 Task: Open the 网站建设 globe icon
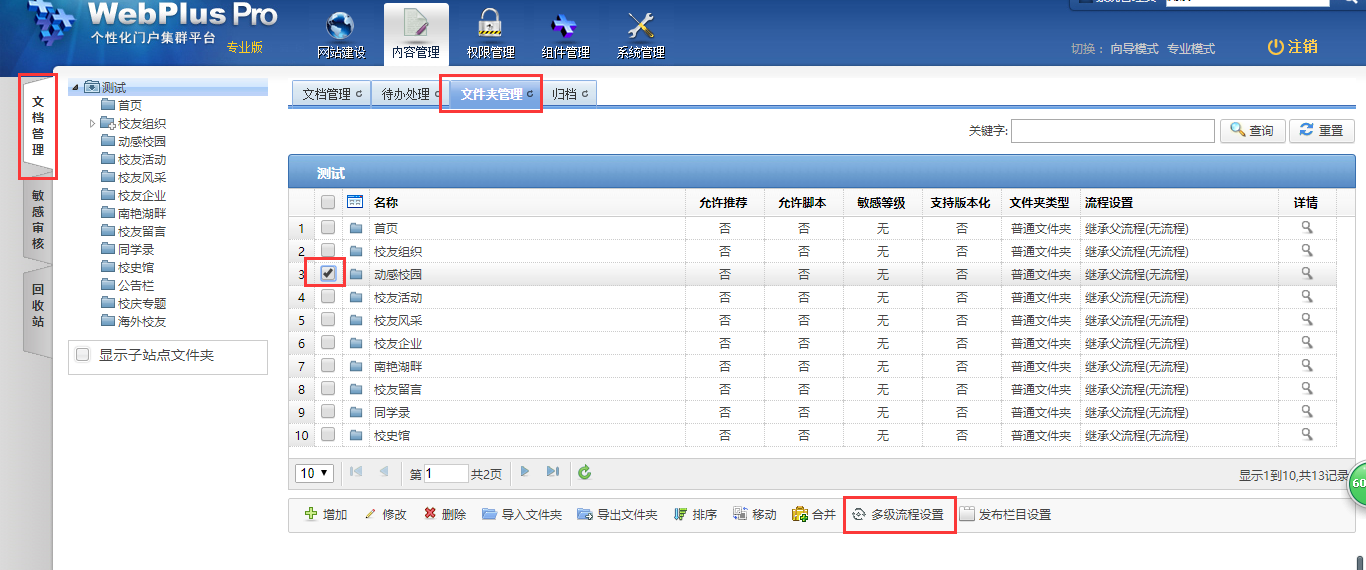pos(341,26)
